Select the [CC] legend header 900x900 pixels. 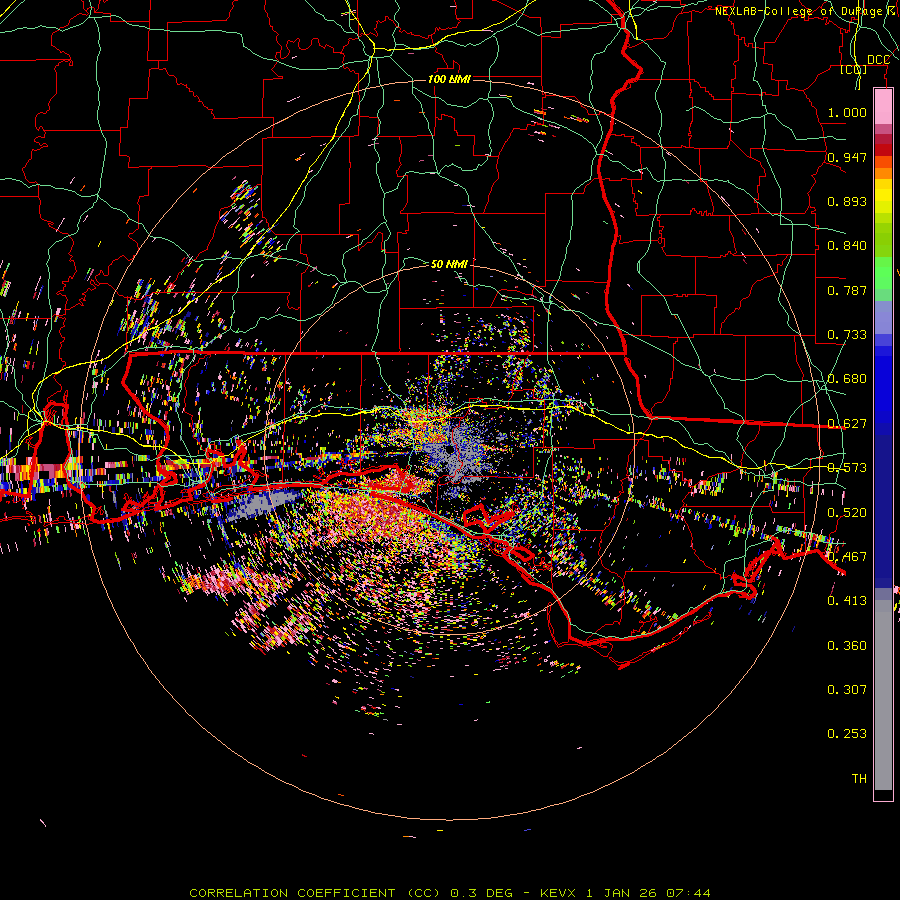(x=854, y=69)
